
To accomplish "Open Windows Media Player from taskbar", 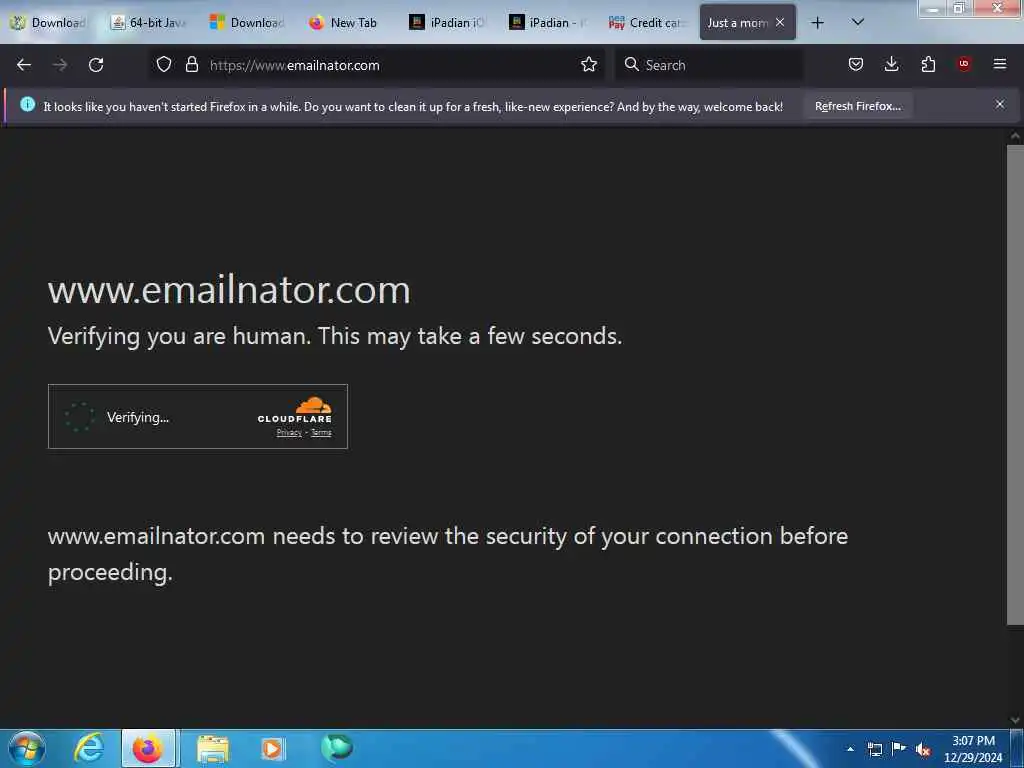I will click(272, 748).
